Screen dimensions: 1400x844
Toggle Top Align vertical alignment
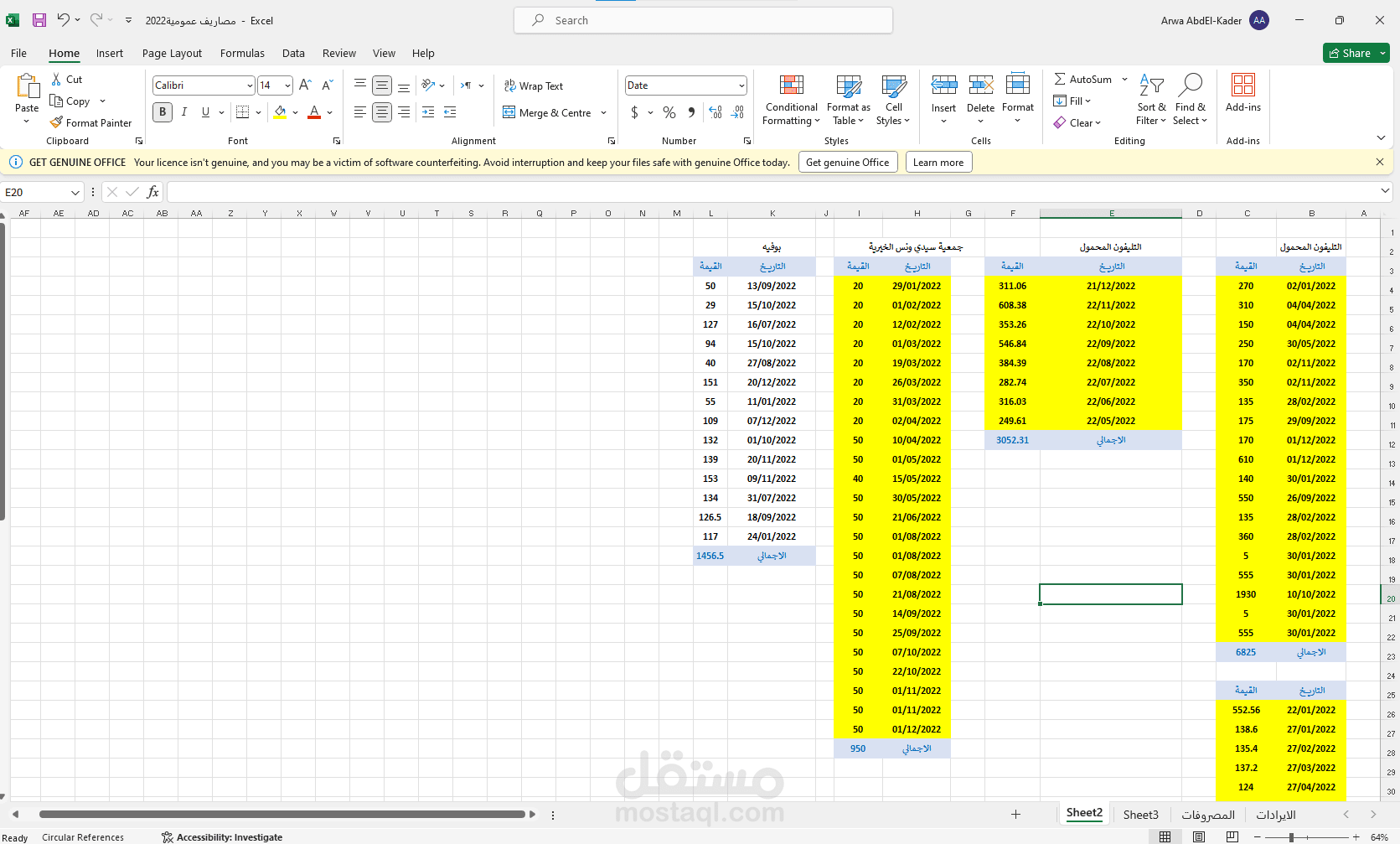point(359,85)
